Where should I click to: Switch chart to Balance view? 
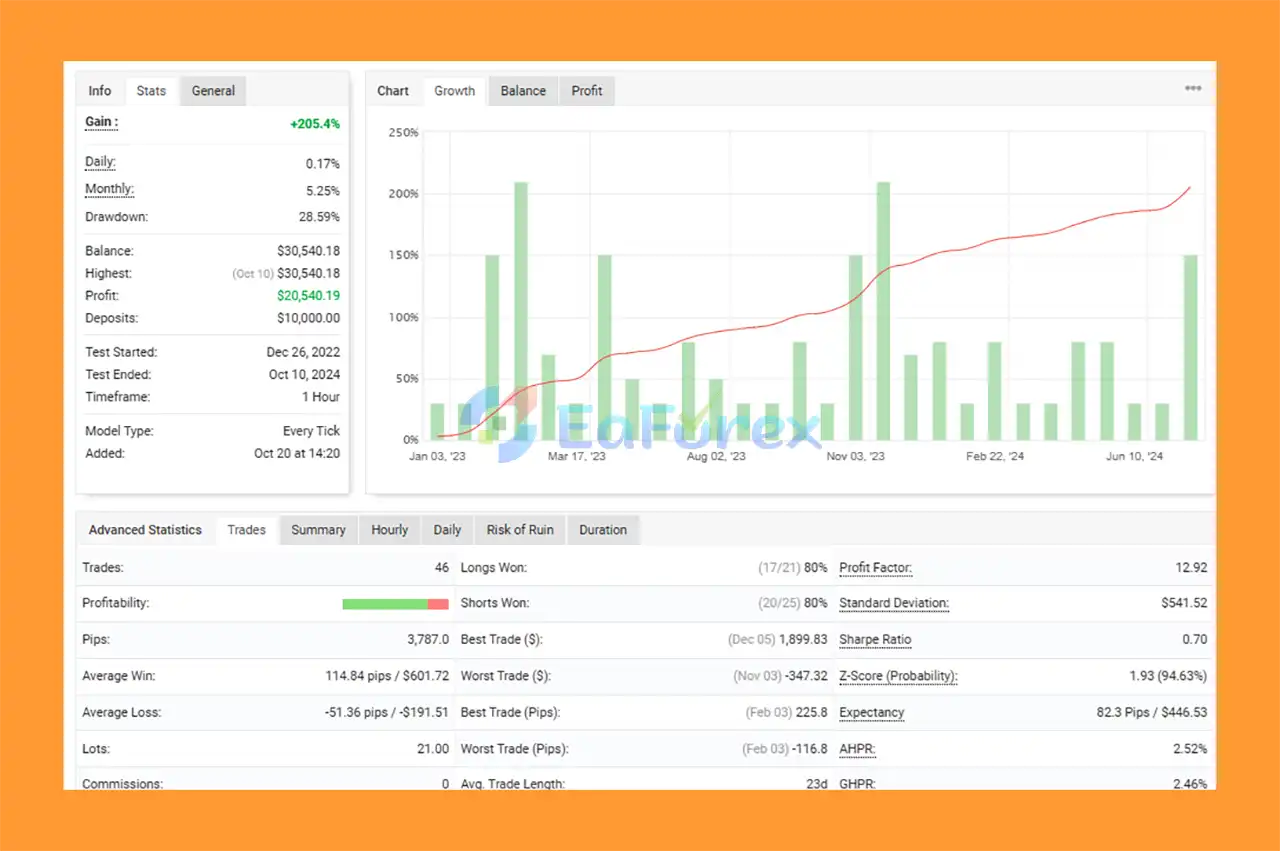coord(523,91)
